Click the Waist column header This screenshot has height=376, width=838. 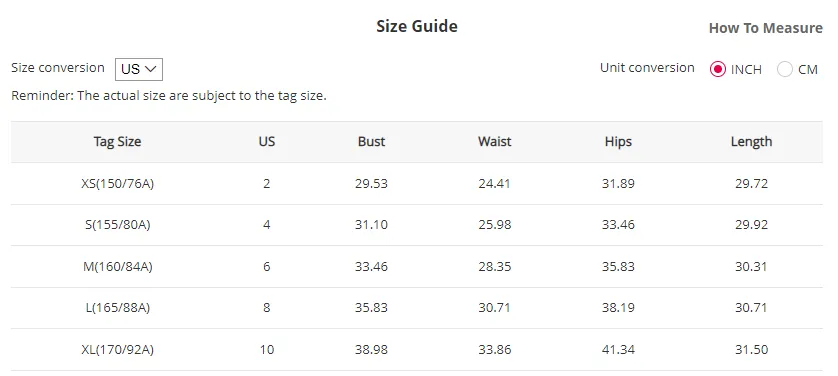point(494,142)
